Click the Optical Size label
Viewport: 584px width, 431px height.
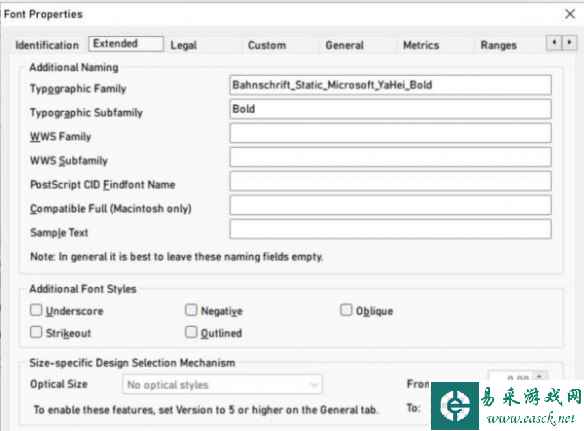[59, 384]
